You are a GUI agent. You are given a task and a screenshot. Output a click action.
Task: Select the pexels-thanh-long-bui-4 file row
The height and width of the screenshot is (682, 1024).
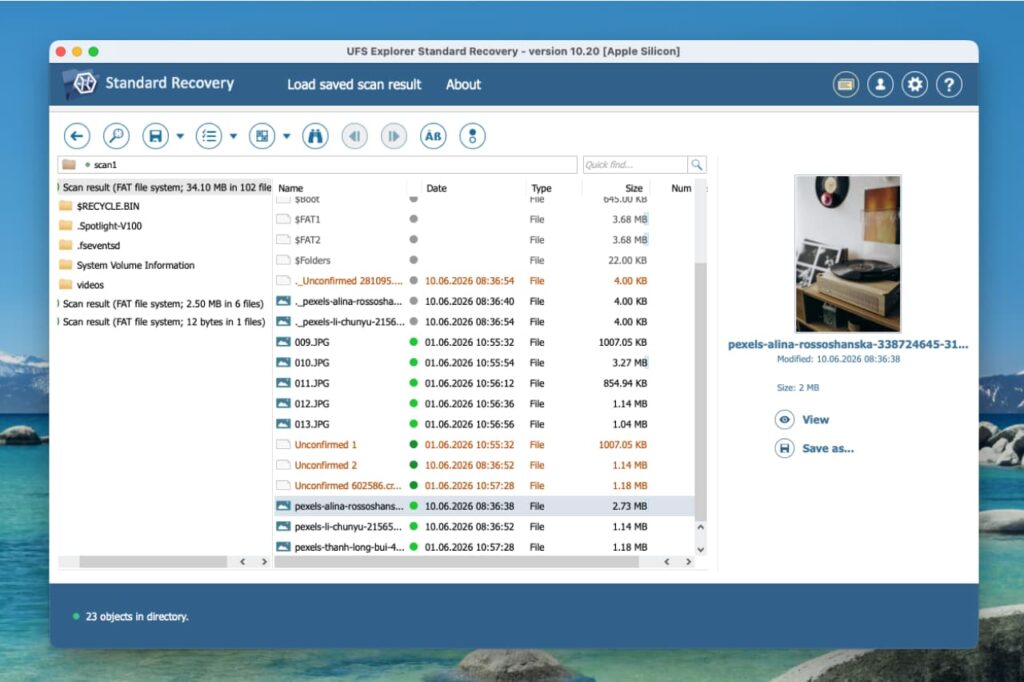pyautogui.click(x=484, y=547)
